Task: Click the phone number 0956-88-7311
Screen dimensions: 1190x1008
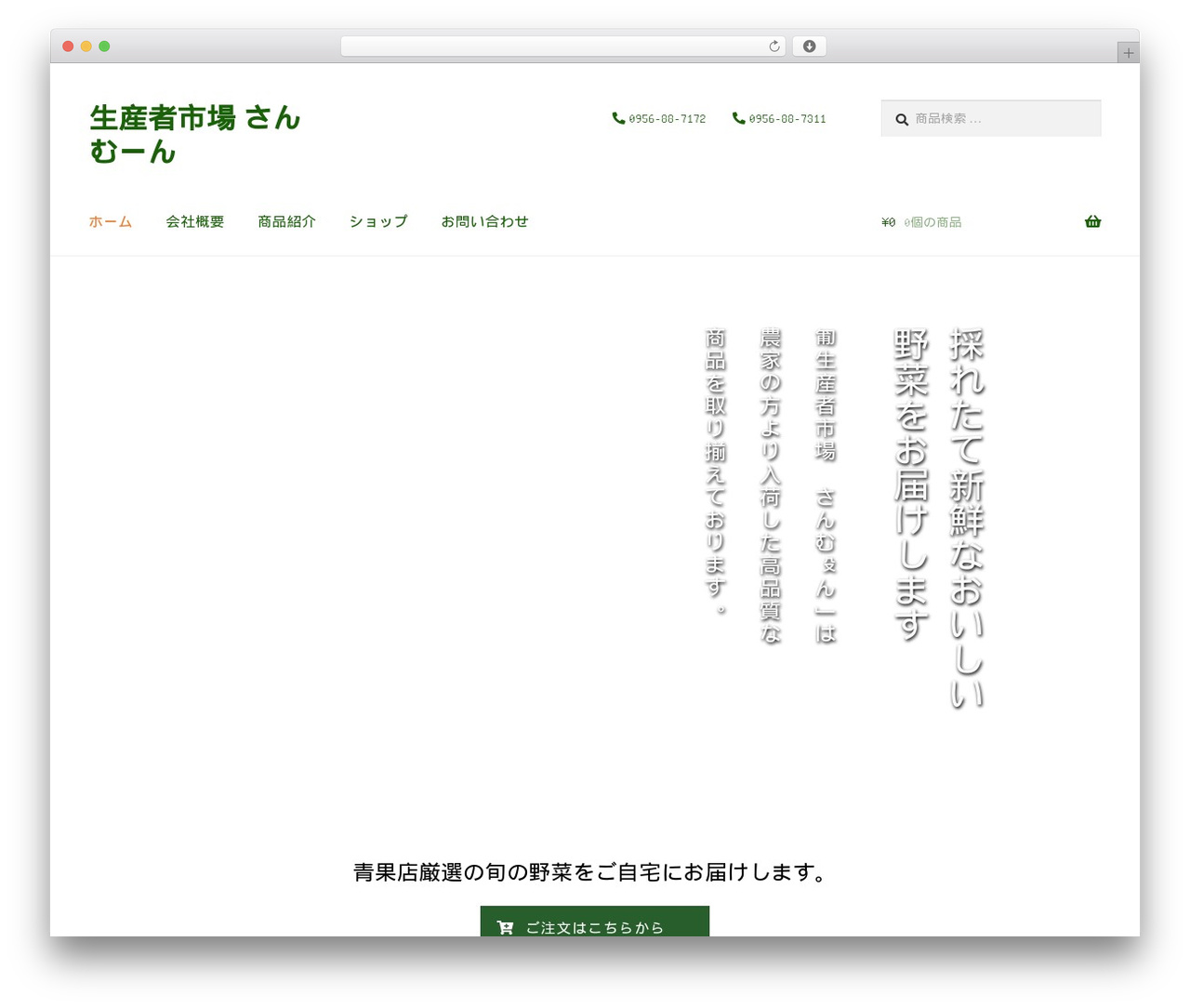Action: [787, 119]
